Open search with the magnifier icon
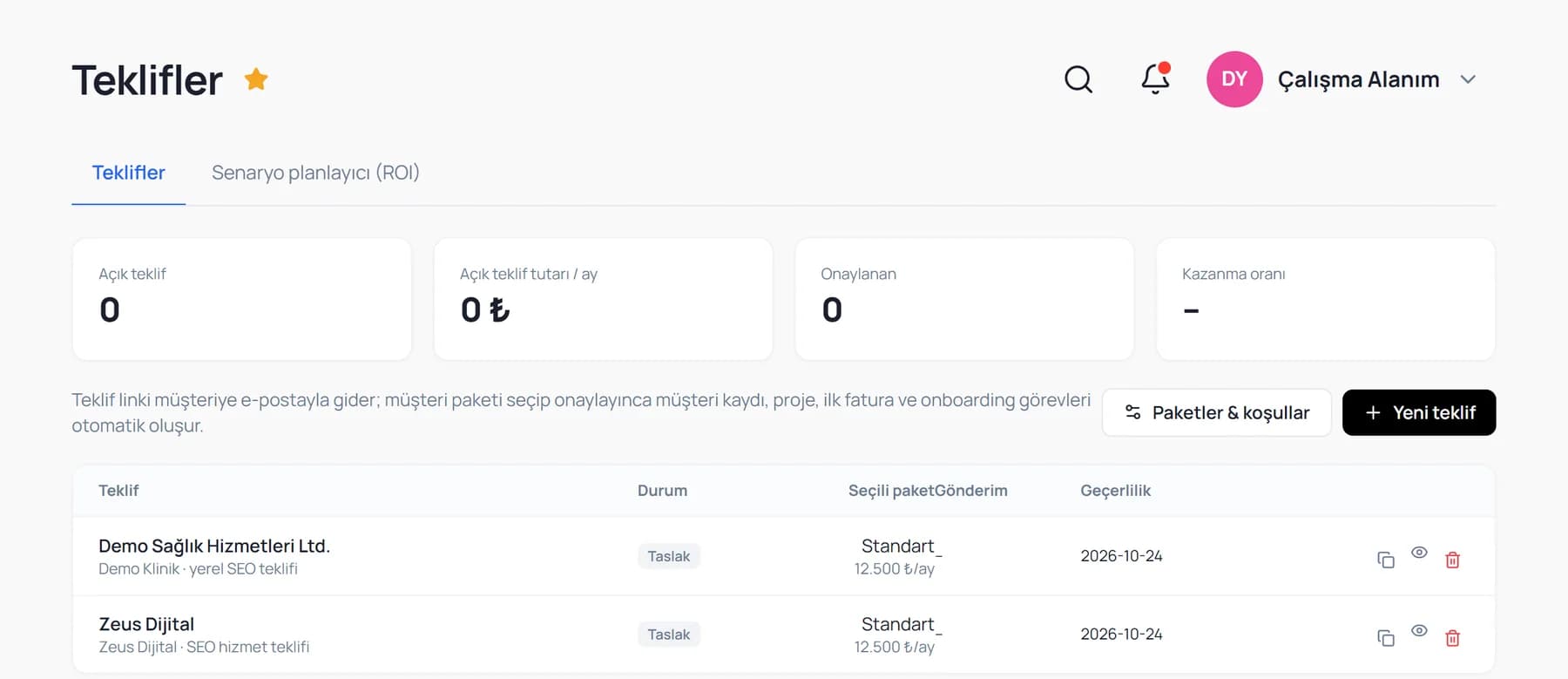The height and width of the screenshot is (679, 1568). click(x=1078, y=79)
